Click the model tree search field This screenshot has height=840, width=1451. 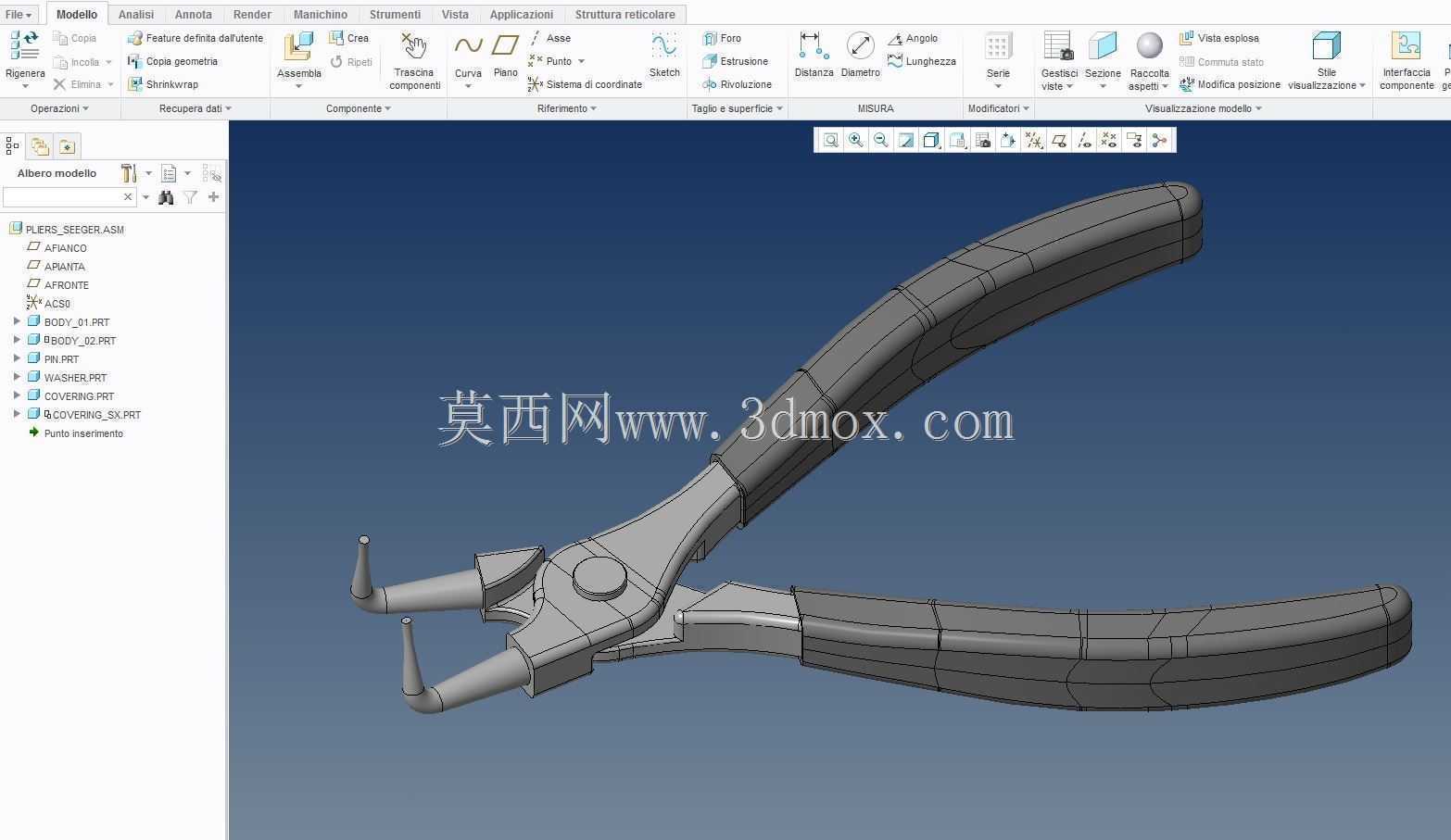click(69, 197)
